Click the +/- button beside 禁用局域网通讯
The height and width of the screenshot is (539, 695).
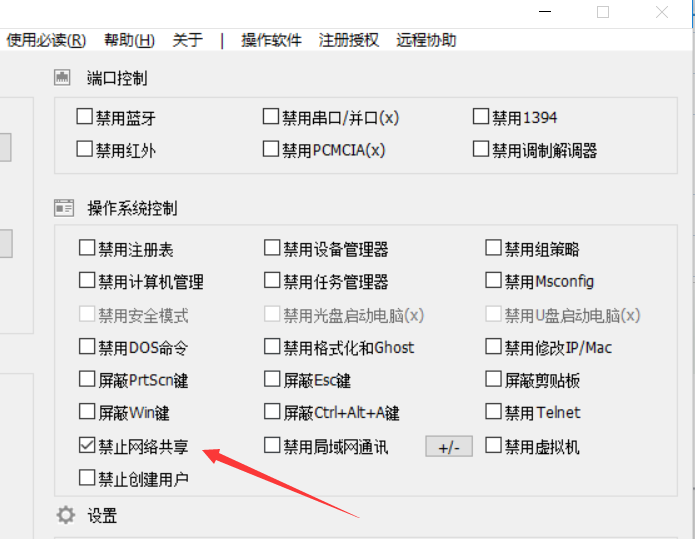click(x=449, y=447)
